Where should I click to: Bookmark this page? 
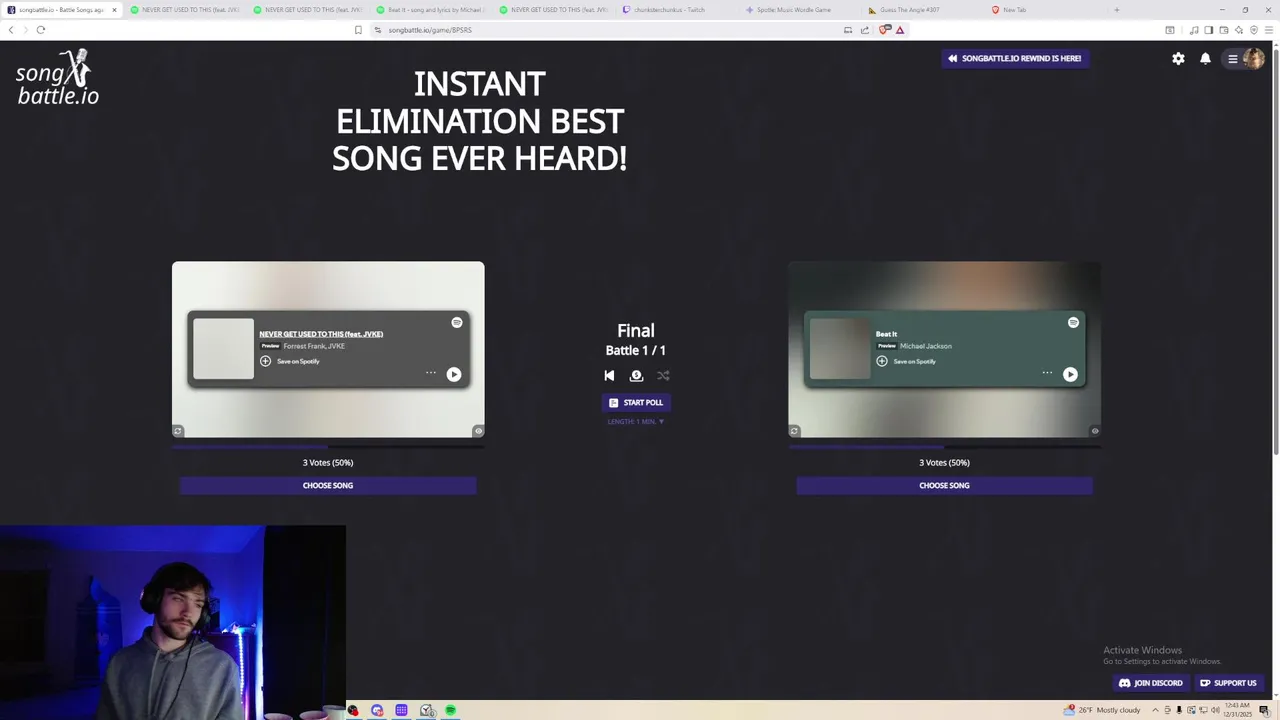click(x=358, y=30)
